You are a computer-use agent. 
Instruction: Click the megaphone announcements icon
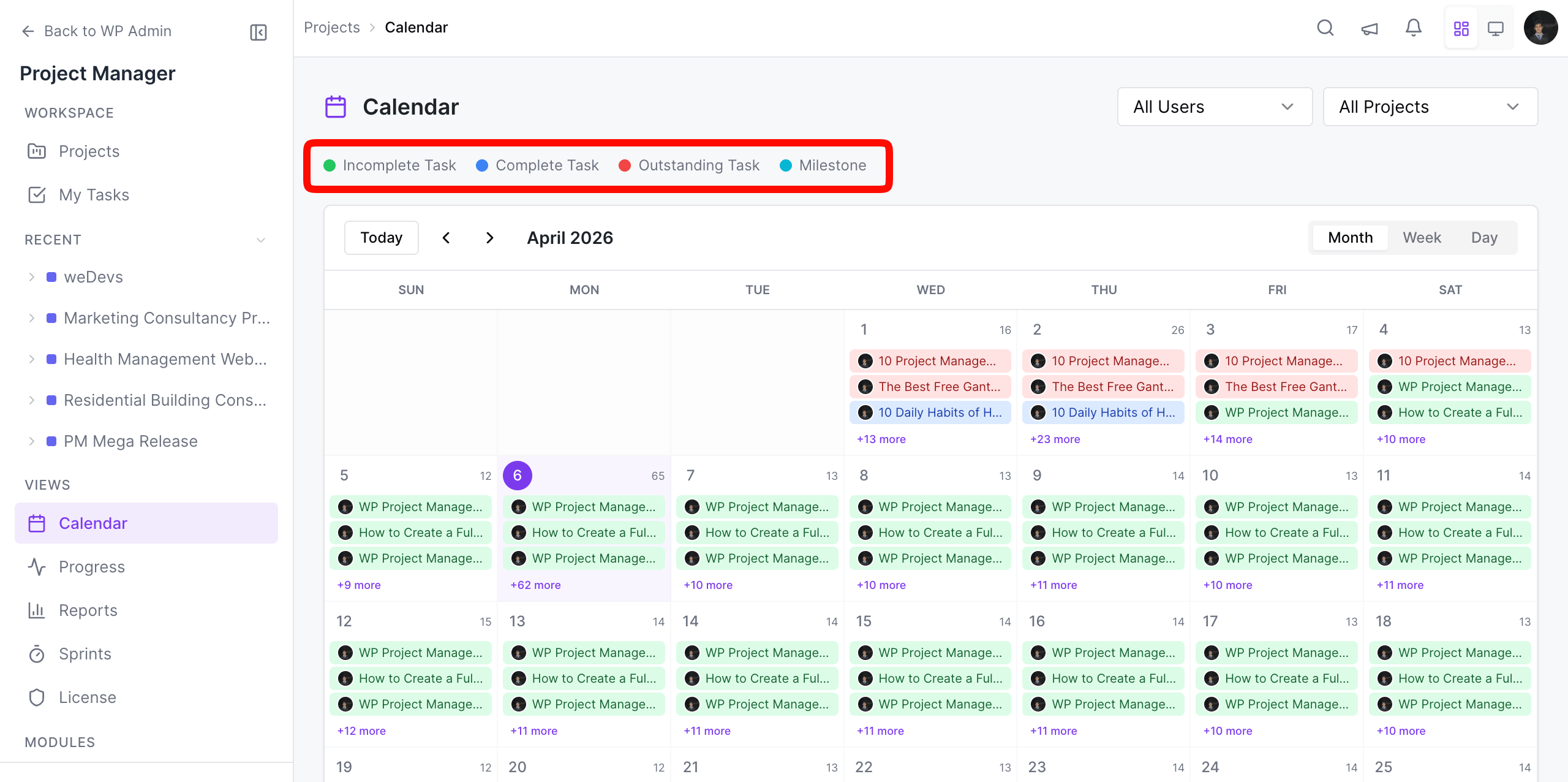(1370, 28)
